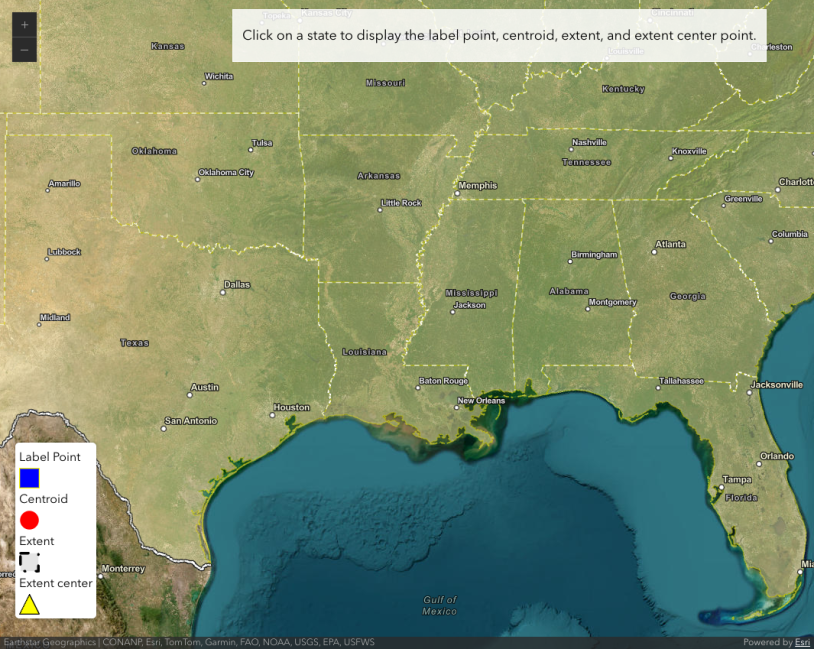The width and height of the screenshot is (814, 649).
Task: Select Oklahoma on the map
Action: click(x=154, y=151)
